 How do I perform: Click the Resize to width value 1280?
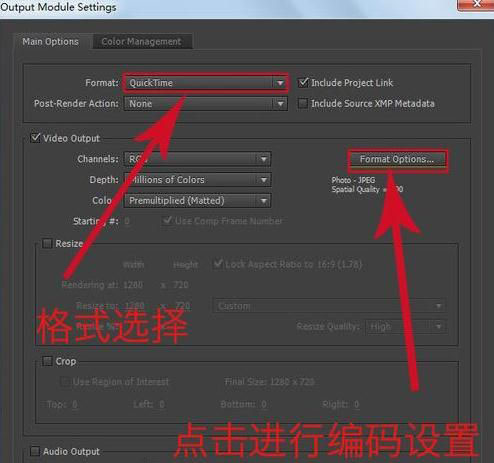click(x=135, y=306)
